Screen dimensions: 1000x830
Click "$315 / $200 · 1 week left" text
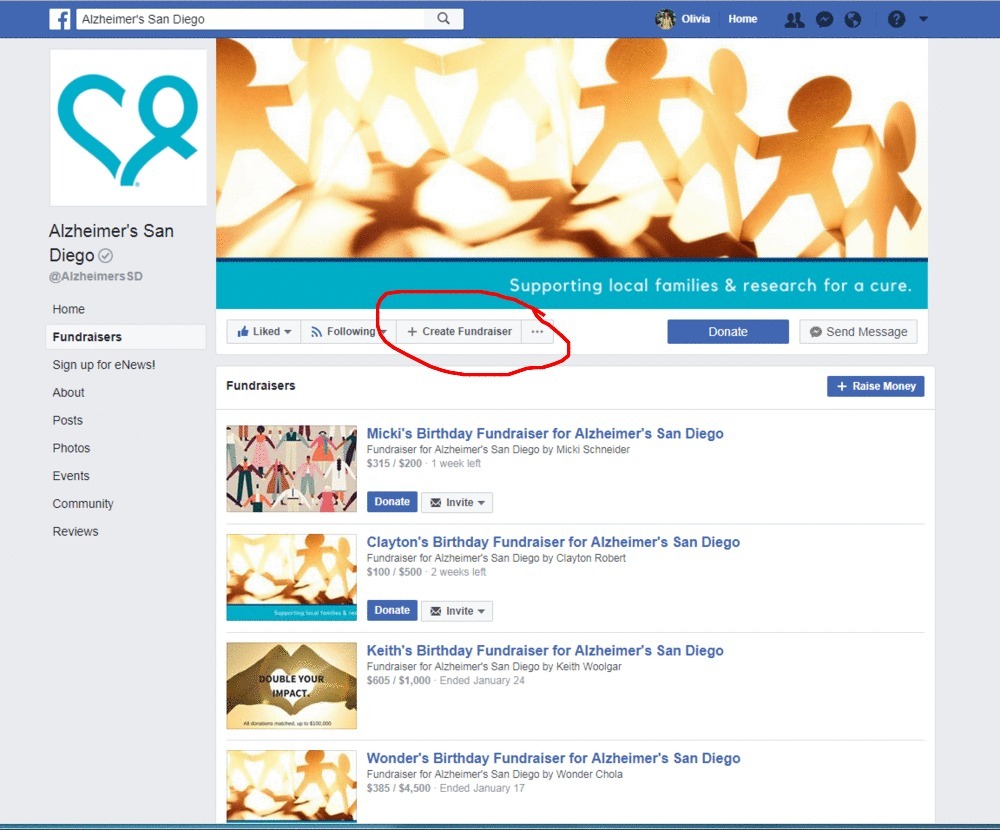[x=423, y=464]
